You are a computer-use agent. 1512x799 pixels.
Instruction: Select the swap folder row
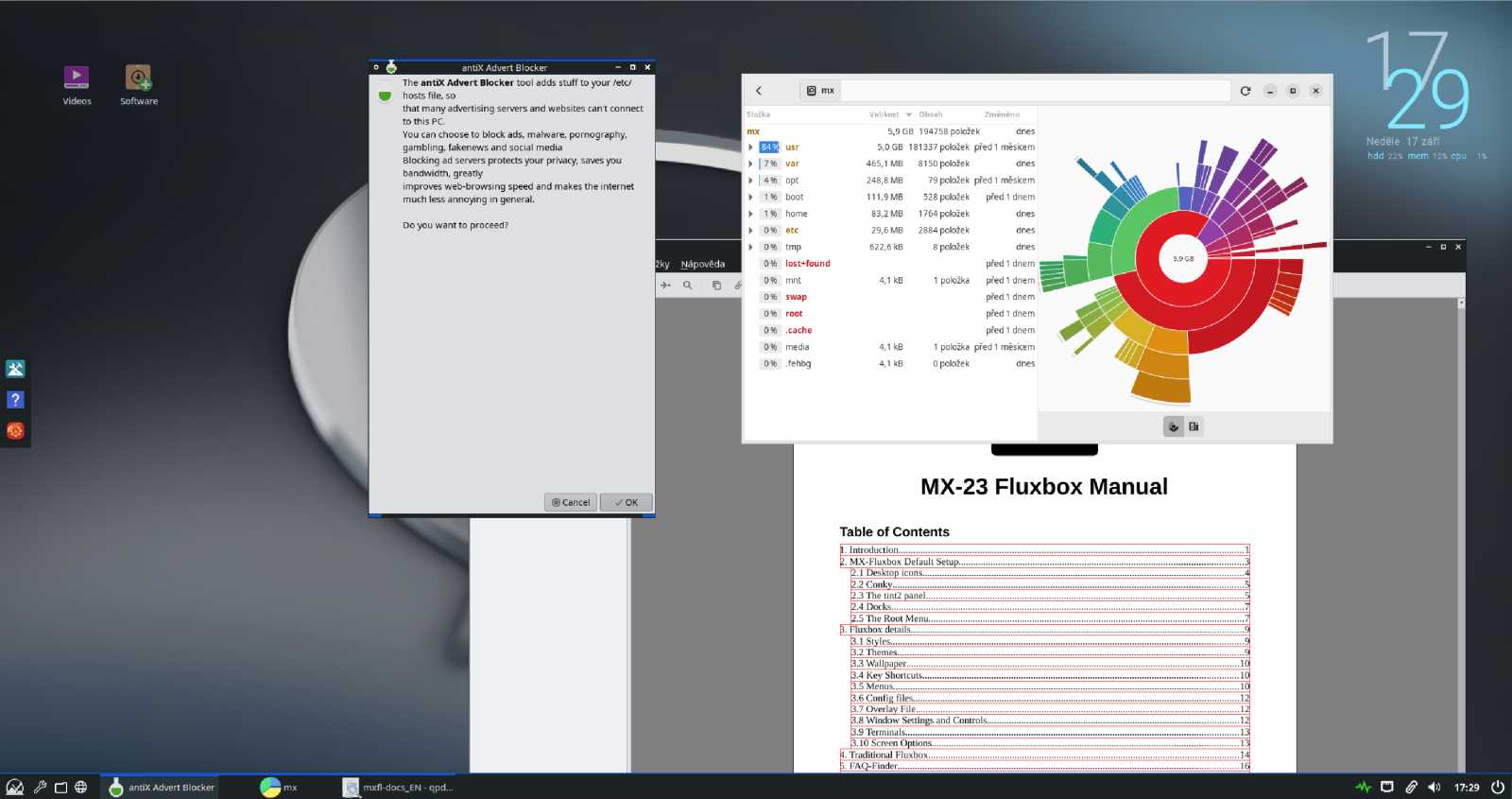891,297
